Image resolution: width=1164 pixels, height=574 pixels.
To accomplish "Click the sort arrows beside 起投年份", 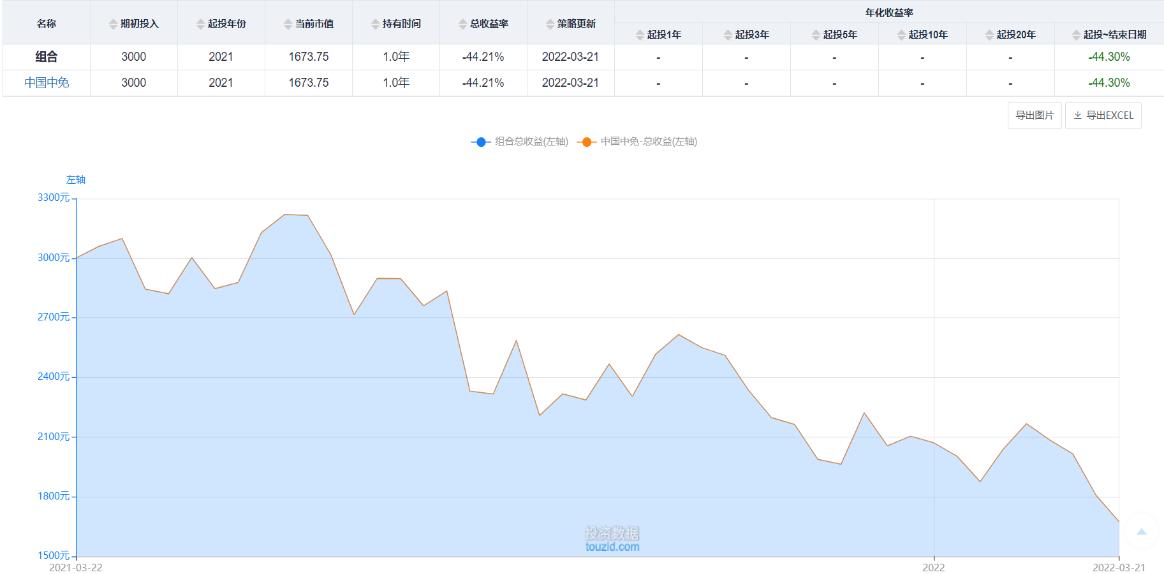I will point(200,24).
